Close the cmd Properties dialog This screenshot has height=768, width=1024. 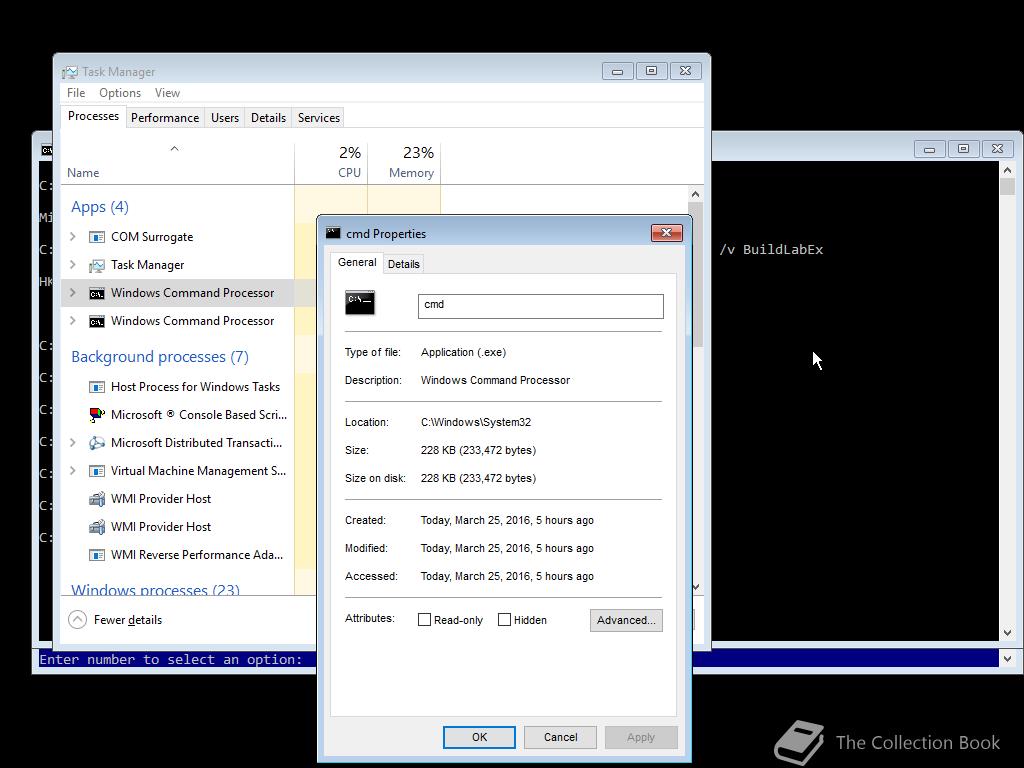(666, 232)
